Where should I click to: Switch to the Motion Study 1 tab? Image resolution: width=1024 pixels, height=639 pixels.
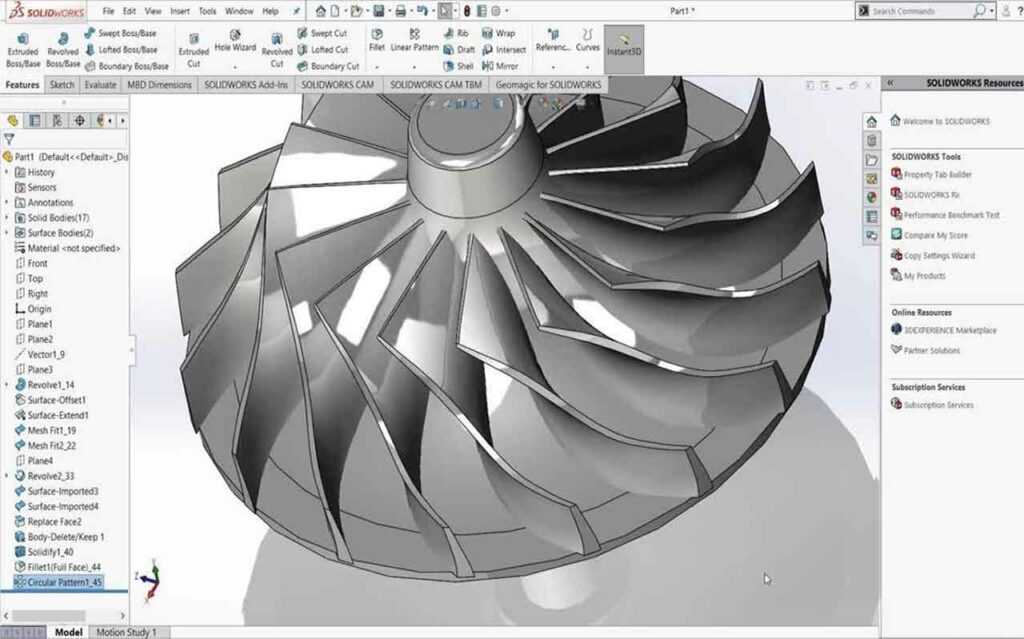pyautogui.click(x=127, y=632)
